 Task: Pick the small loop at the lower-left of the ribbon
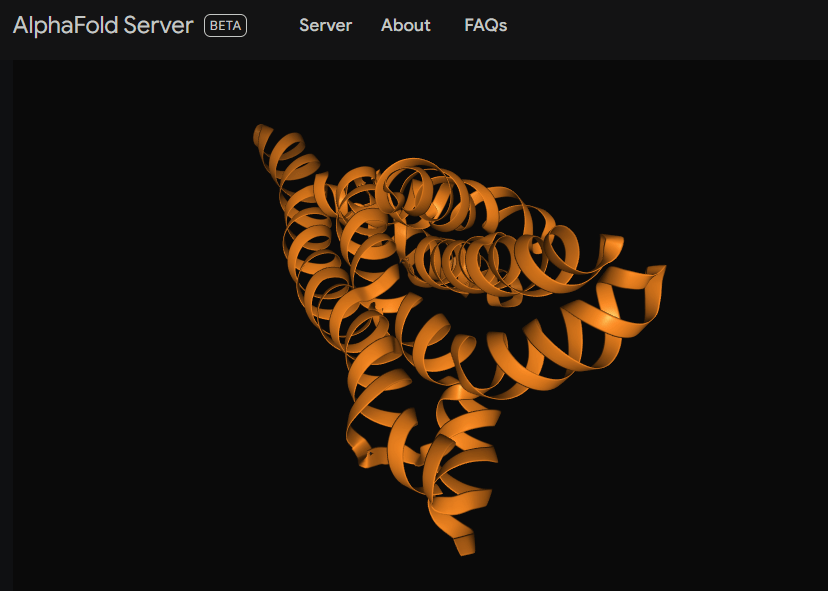point(372,455)
